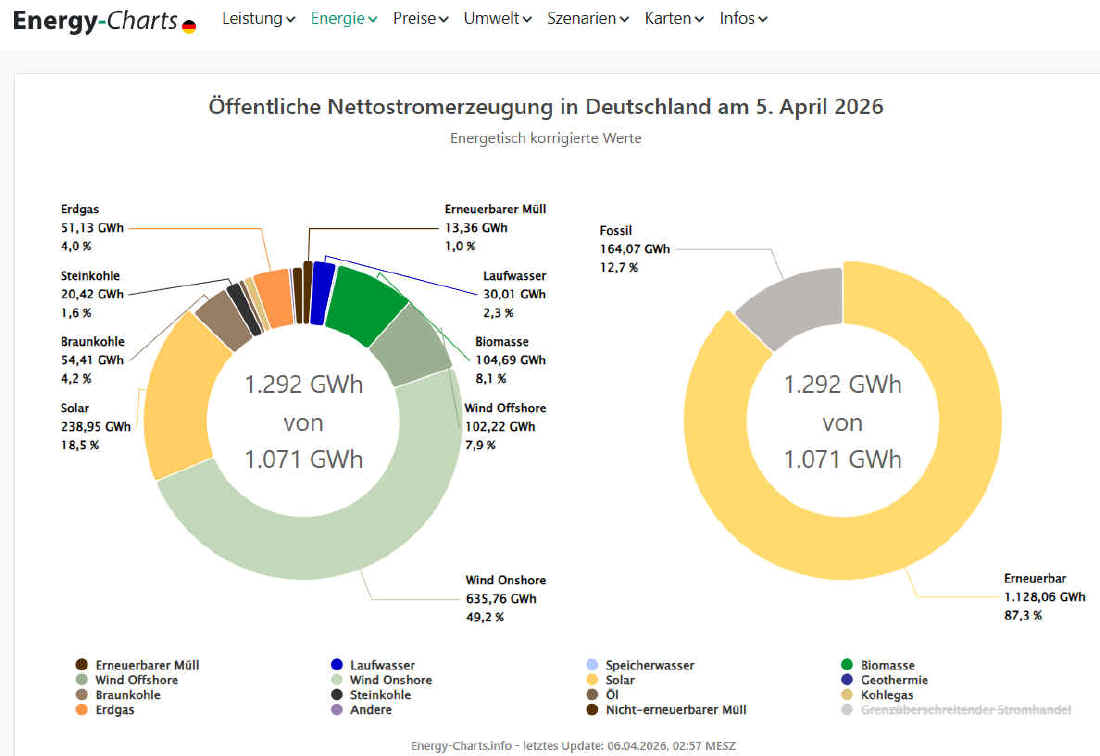Click the German flag icon
This screenshot has height=756, width=1100.
click(x=189, y=26)
